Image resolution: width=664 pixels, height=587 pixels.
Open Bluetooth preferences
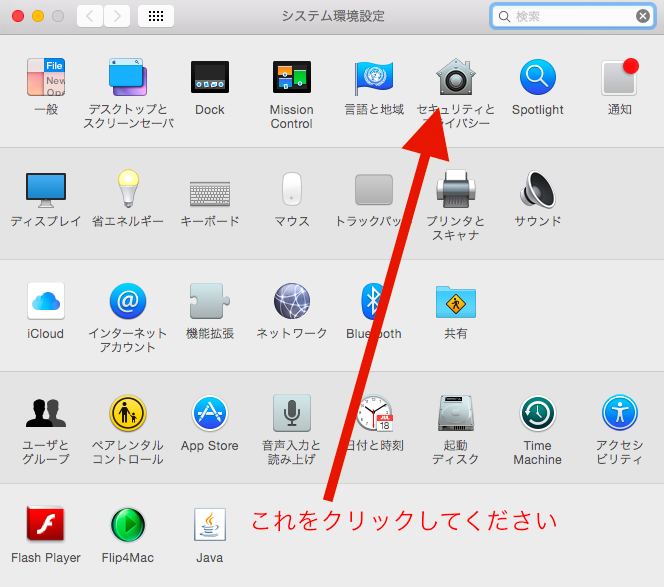(x=373, y=301)
